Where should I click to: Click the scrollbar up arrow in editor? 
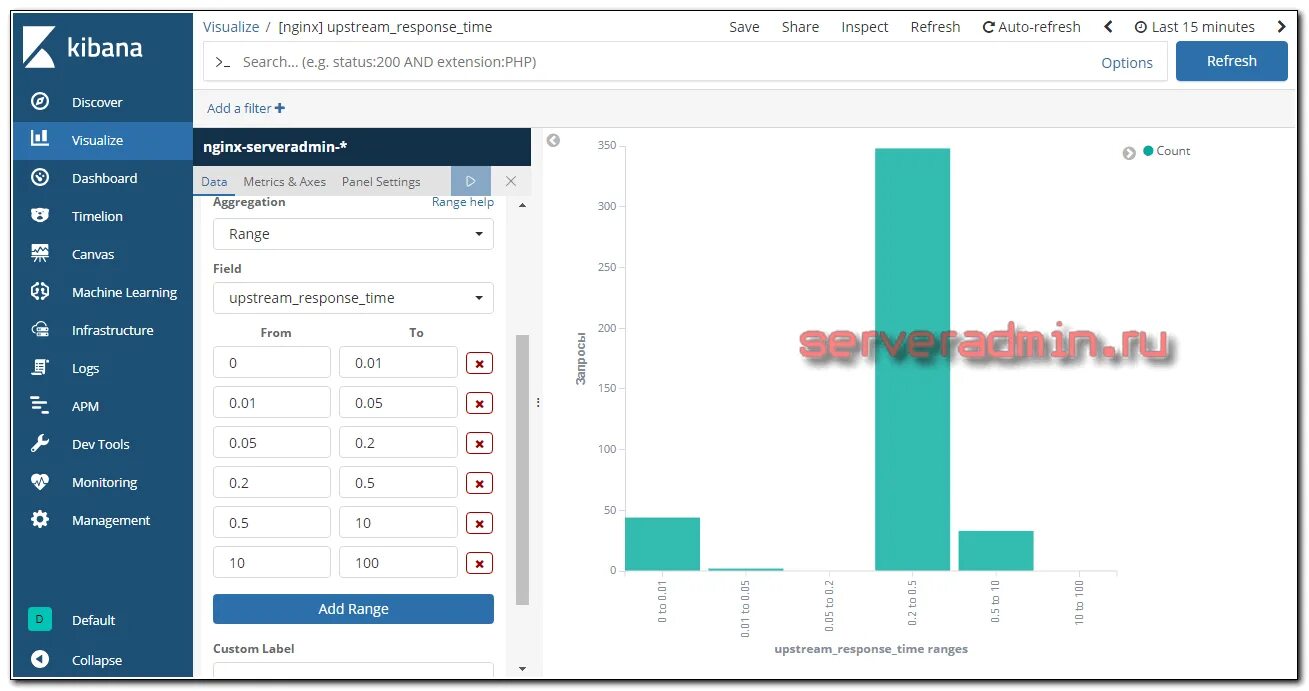click(x=522, y=205)
